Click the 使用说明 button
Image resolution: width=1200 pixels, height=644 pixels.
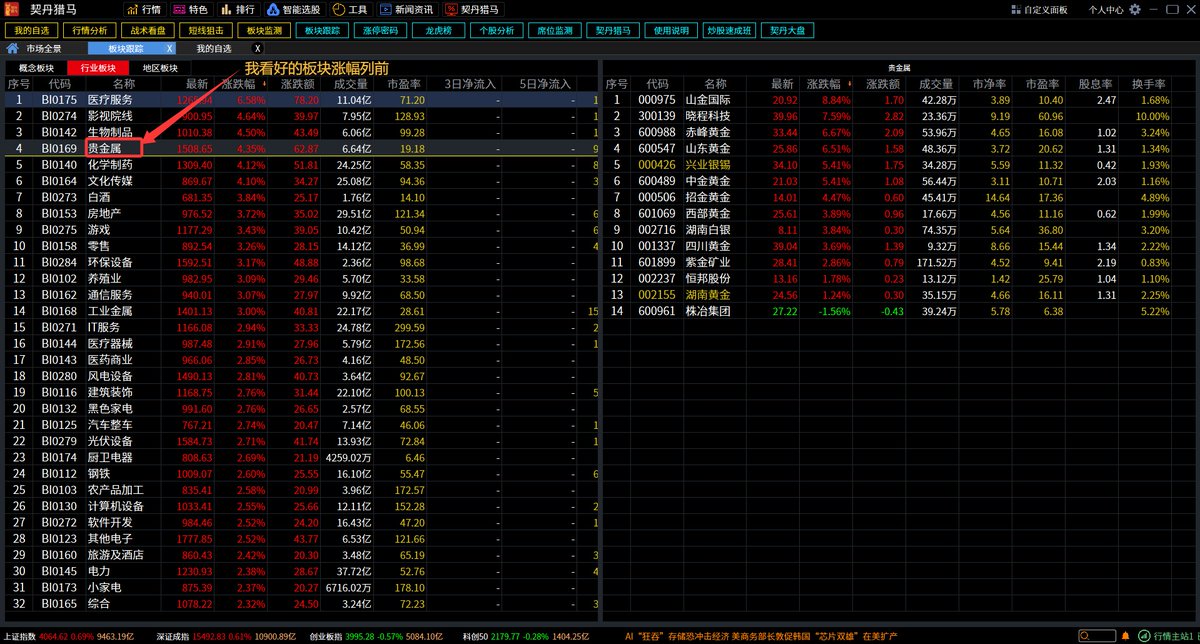[x=671, y=30]
